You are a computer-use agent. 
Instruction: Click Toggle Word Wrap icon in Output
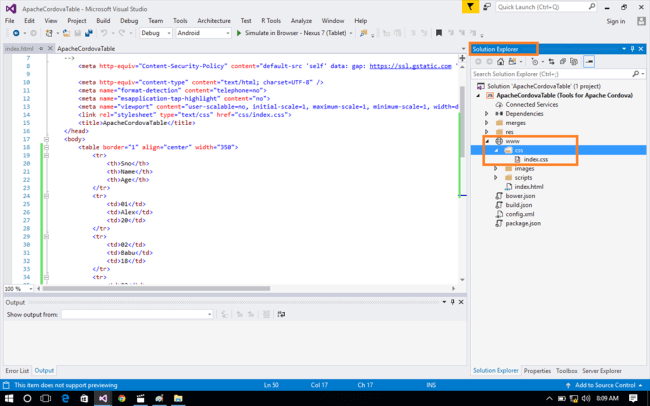click(281, 314)
